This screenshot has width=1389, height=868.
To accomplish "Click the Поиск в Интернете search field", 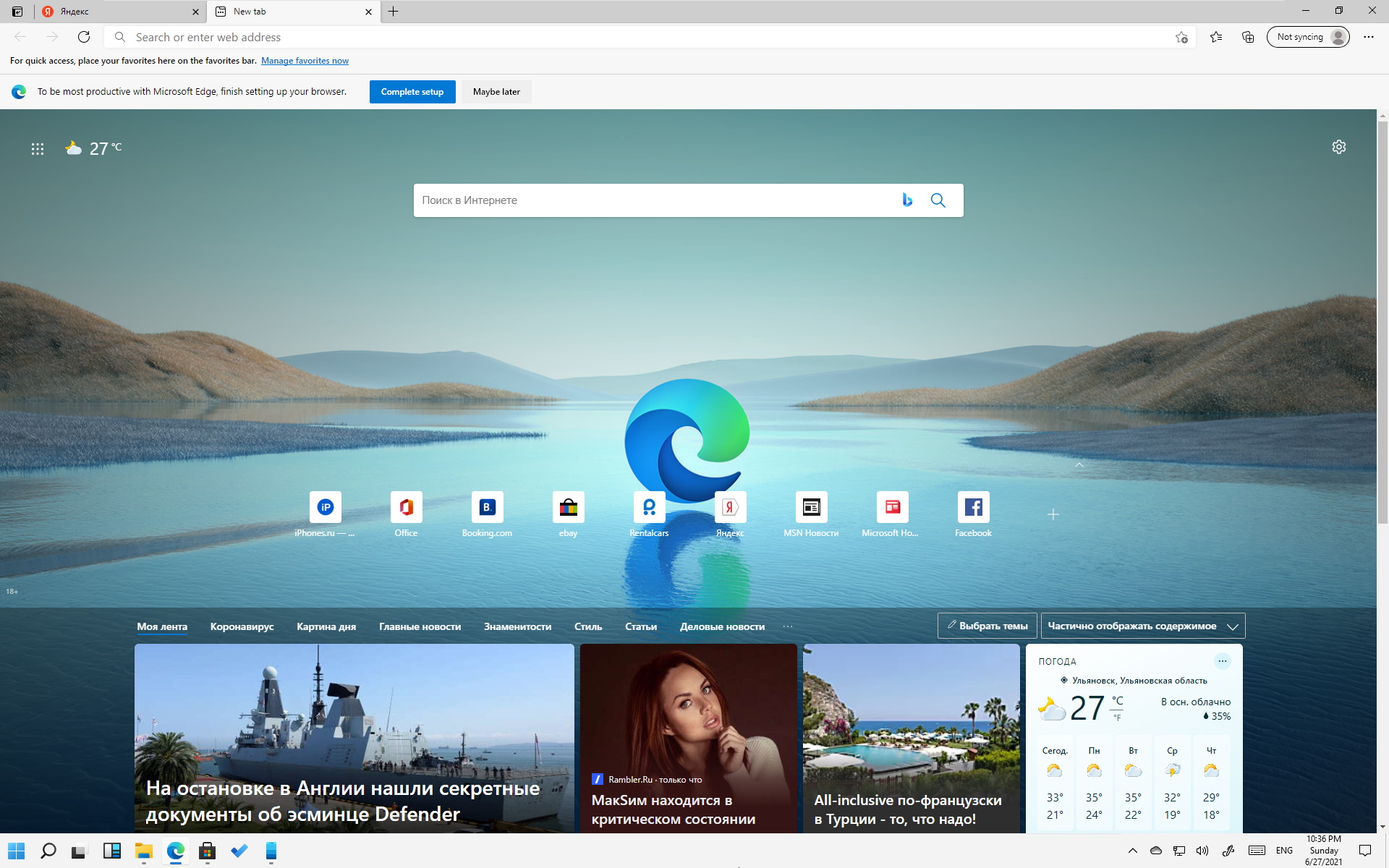I will 655,200.
